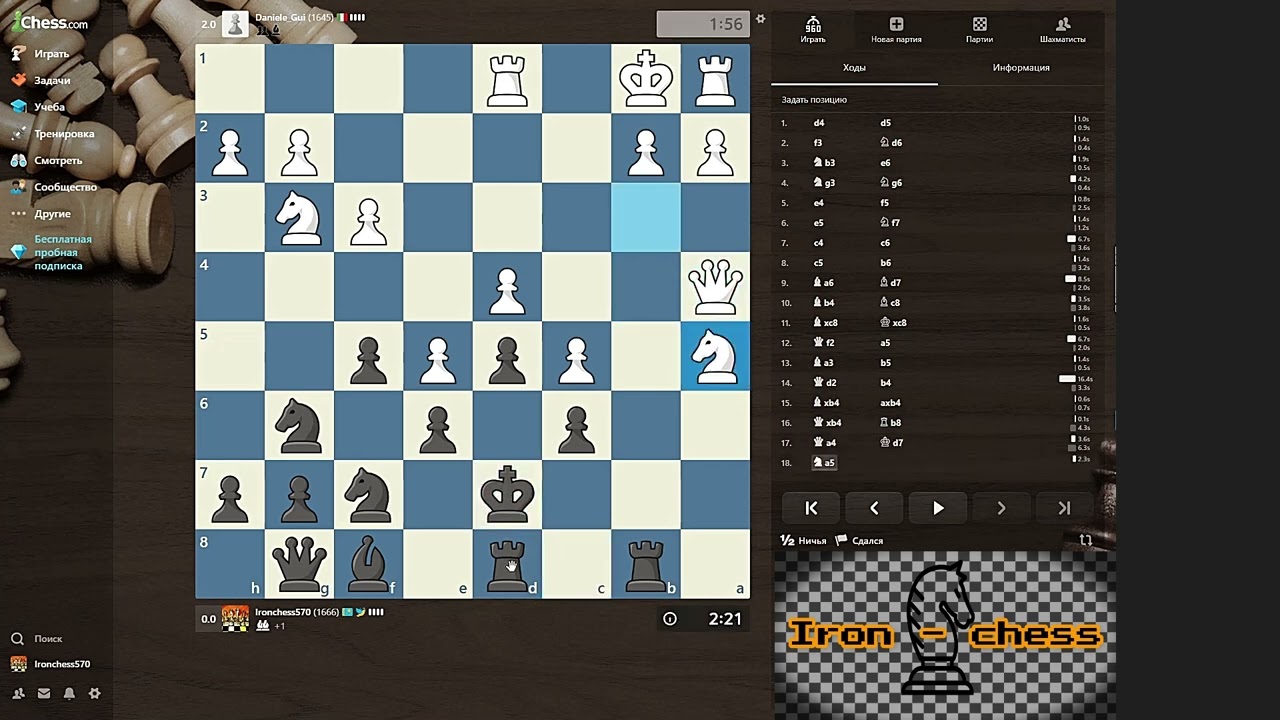The width and height of the screenshot is (1280, 720).
Task: Click the white queen on the board
Action: [x=715, y=287]
